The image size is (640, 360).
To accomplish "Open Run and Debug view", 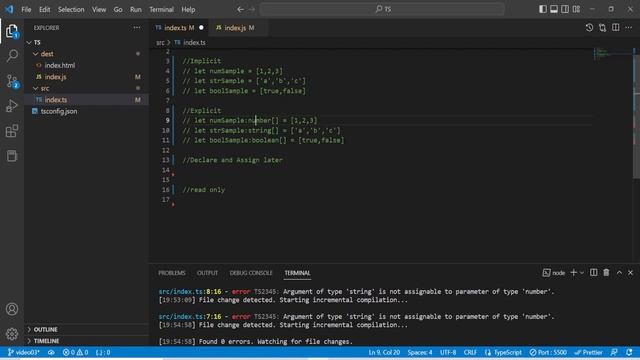I will (12, 106).
